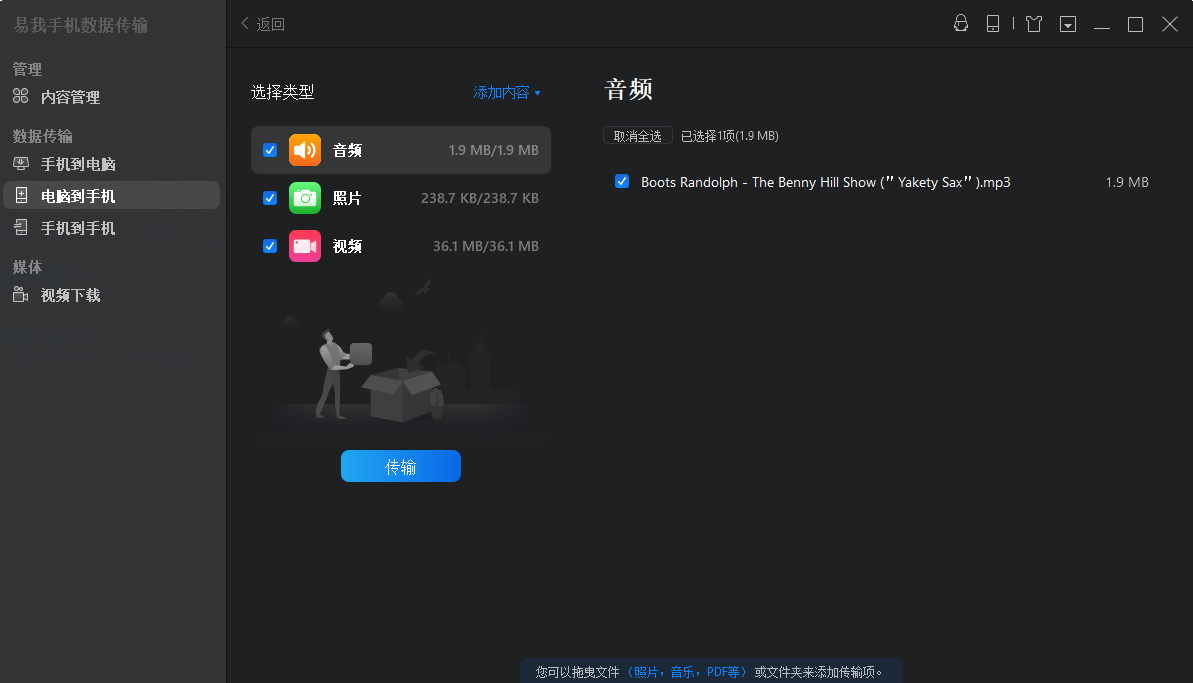The width and height of the screenshot is (1193, 683).
Task: Click the video icon next to 视频
Action: pos(305,246)
